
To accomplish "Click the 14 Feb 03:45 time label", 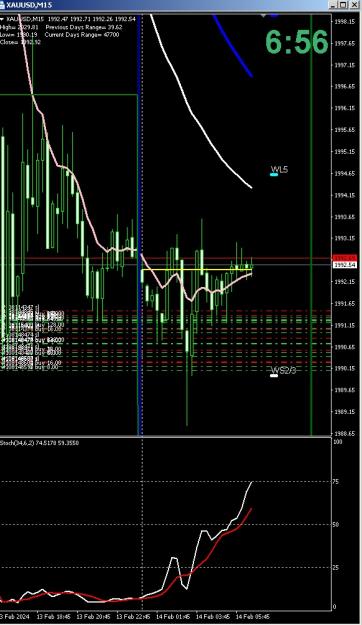I will [213, 616].
